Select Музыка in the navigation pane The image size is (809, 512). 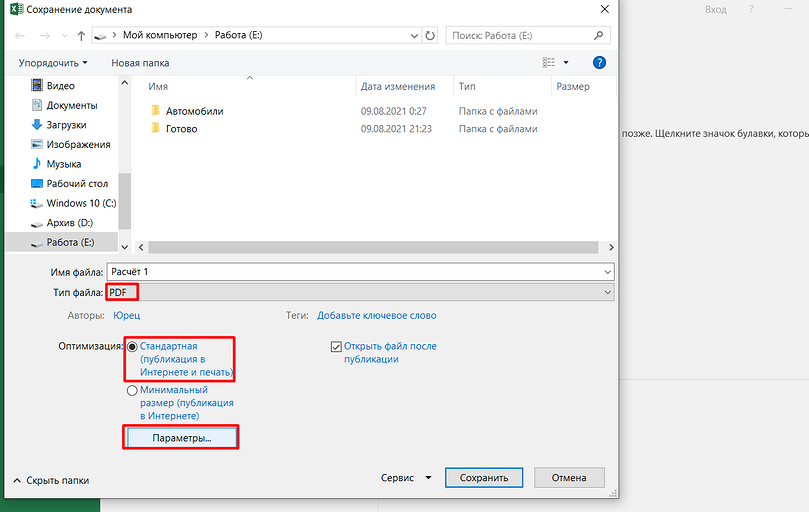coord(63,164)
